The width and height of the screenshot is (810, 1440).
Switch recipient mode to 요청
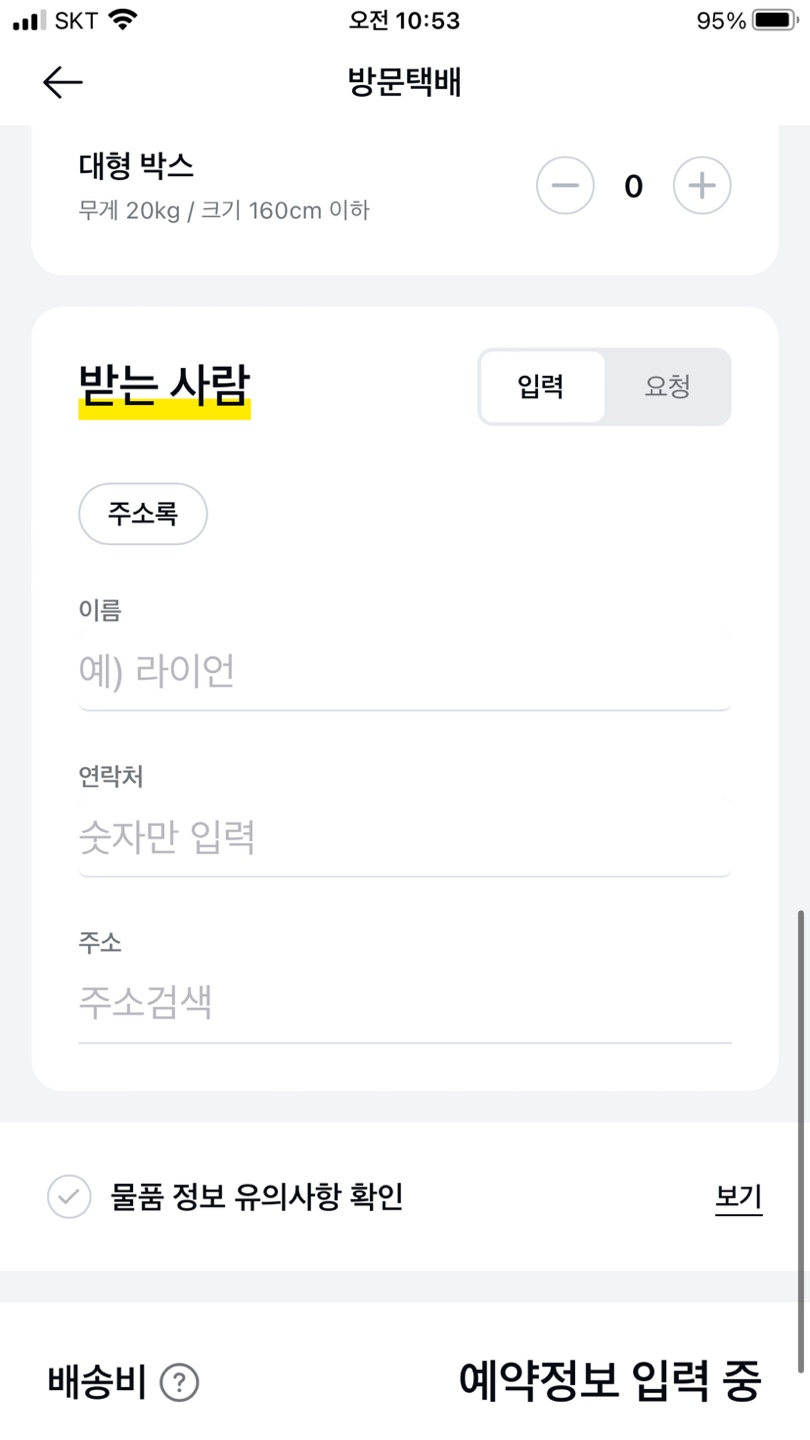[x=667, y=387]
